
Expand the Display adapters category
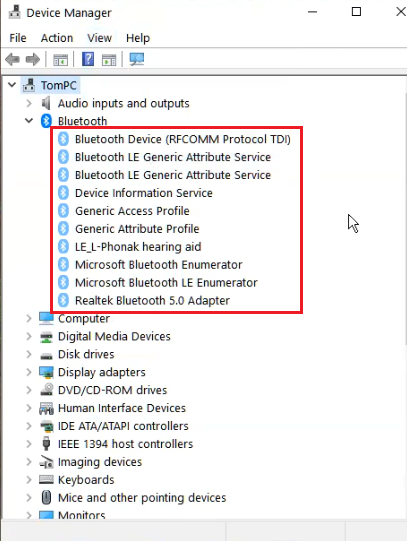point(29,372)
